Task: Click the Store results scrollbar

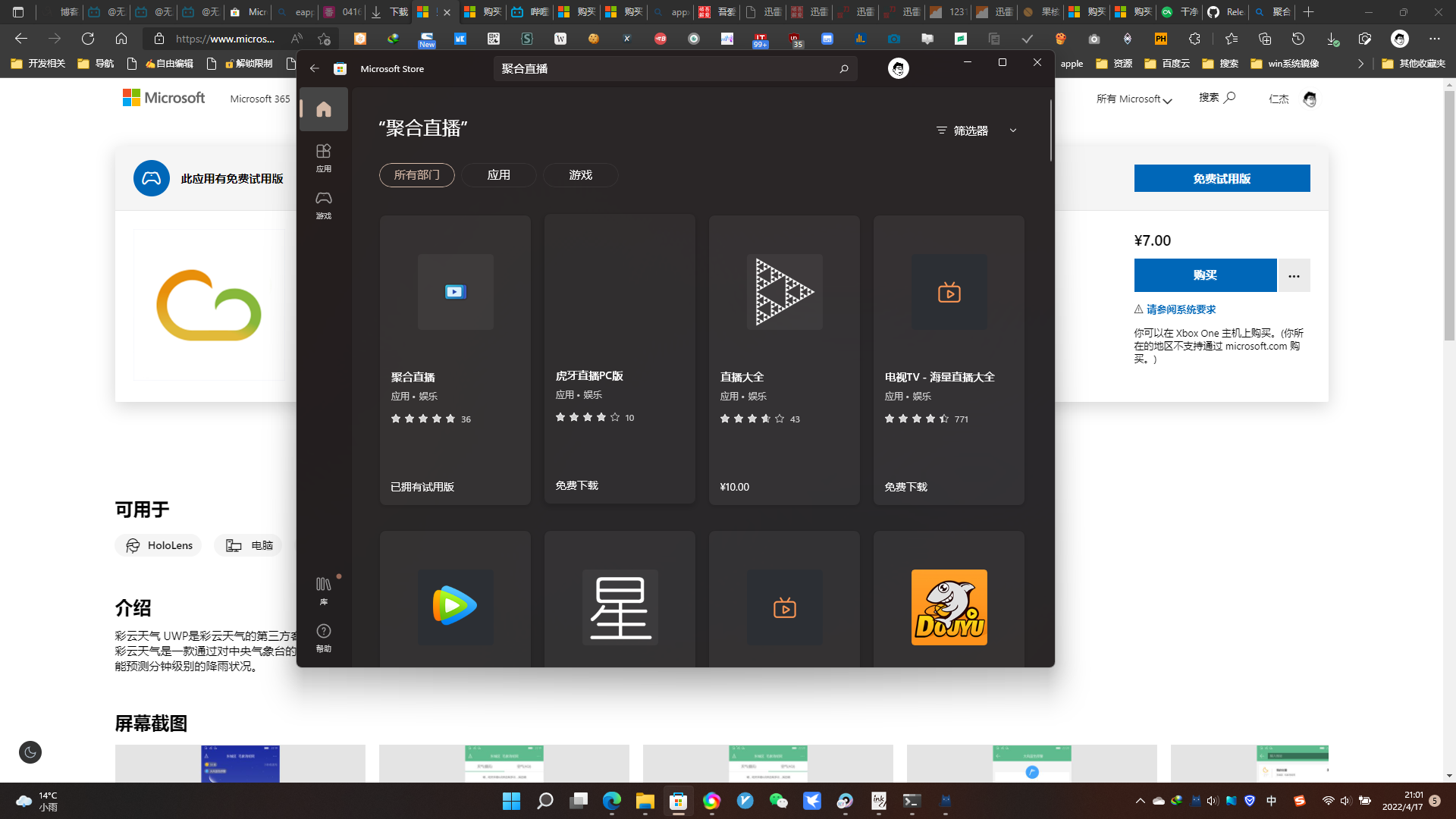Action: tap(1051, 130)
